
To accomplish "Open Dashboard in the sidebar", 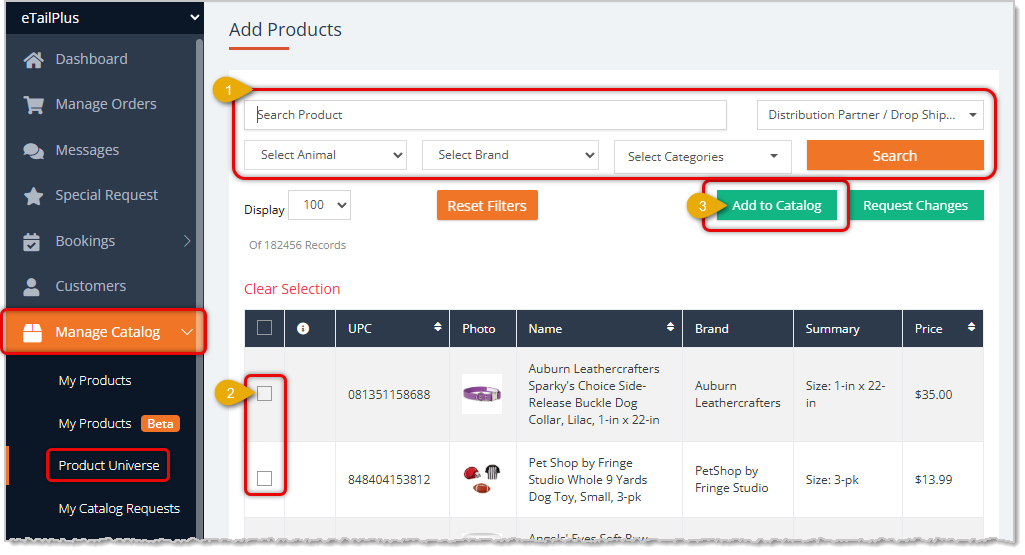I will pyautogui.click(x=92, y=59).
